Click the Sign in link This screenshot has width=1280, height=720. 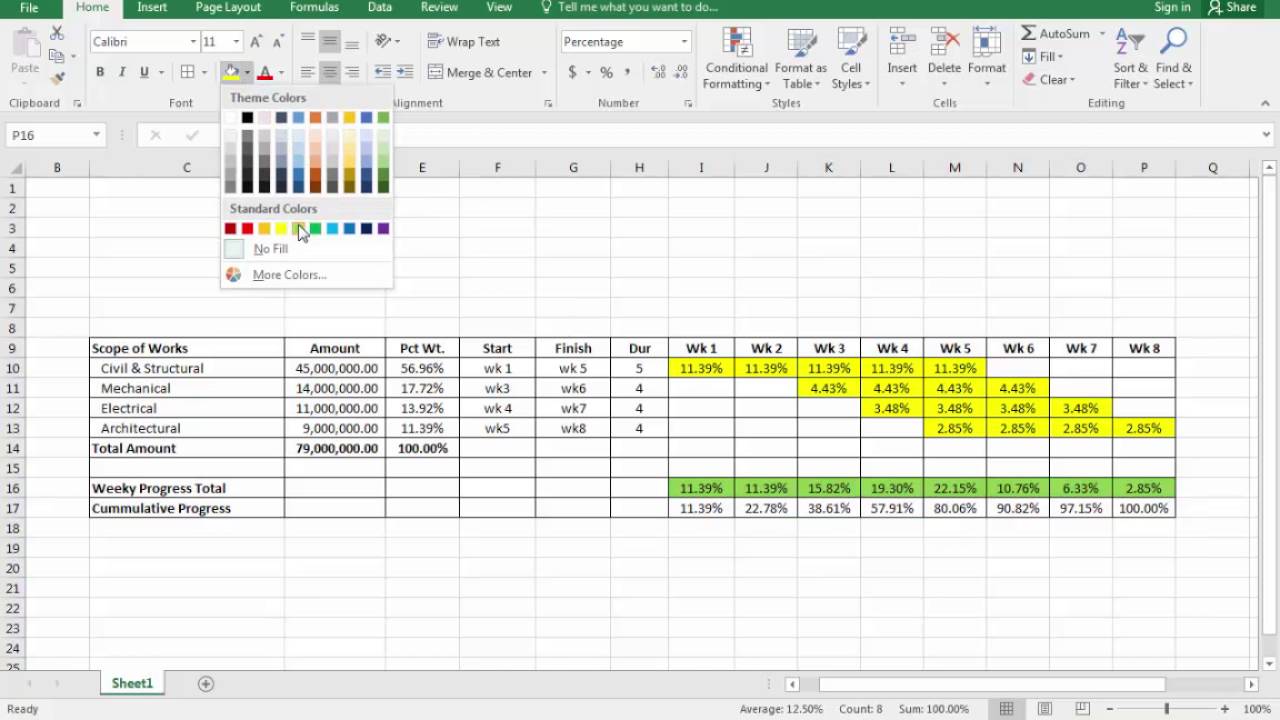coord(1172,8)
